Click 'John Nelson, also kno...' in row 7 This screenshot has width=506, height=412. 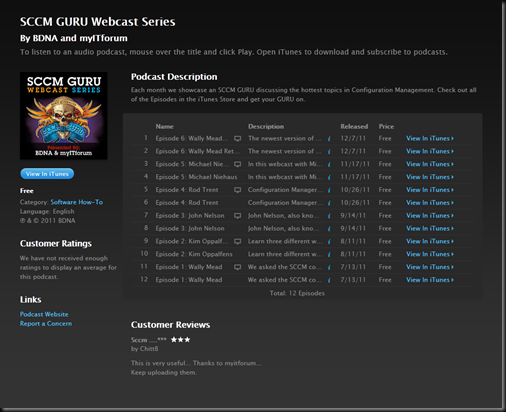[x=283, y=215]
